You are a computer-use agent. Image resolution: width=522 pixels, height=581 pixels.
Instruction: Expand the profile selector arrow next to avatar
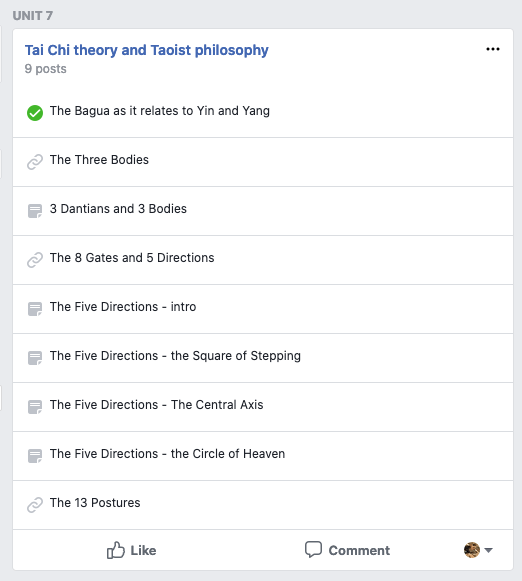coord(488,550)
